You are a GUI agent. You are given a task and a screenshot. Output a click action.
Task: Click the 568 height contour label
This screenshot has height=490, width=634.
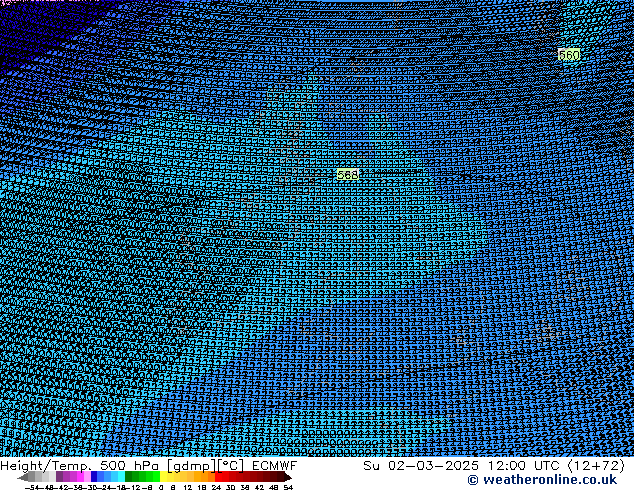[x=347, y=175]
